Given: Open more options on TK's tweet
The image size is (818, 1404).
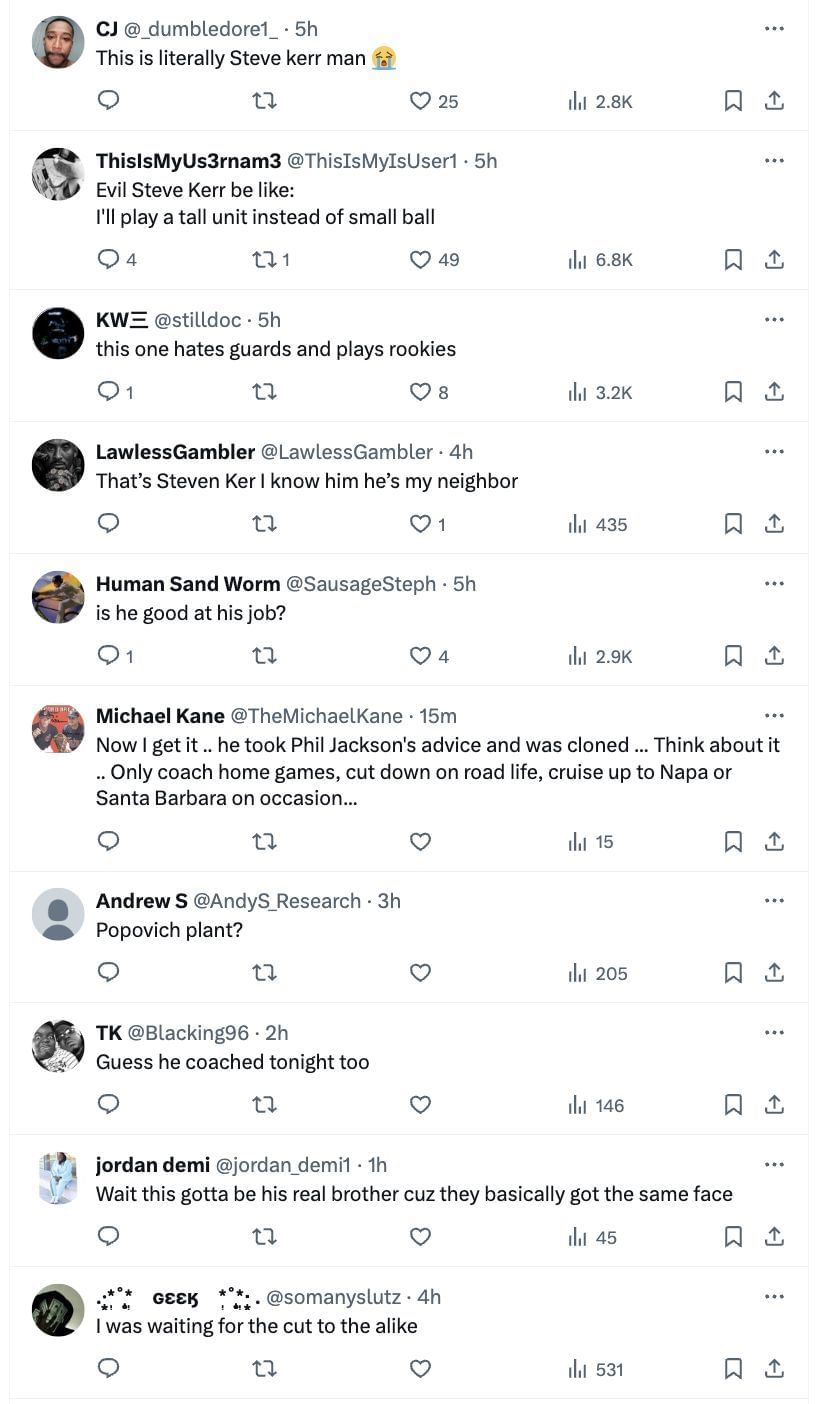Looking at the screenshot, I should 774,1032.
